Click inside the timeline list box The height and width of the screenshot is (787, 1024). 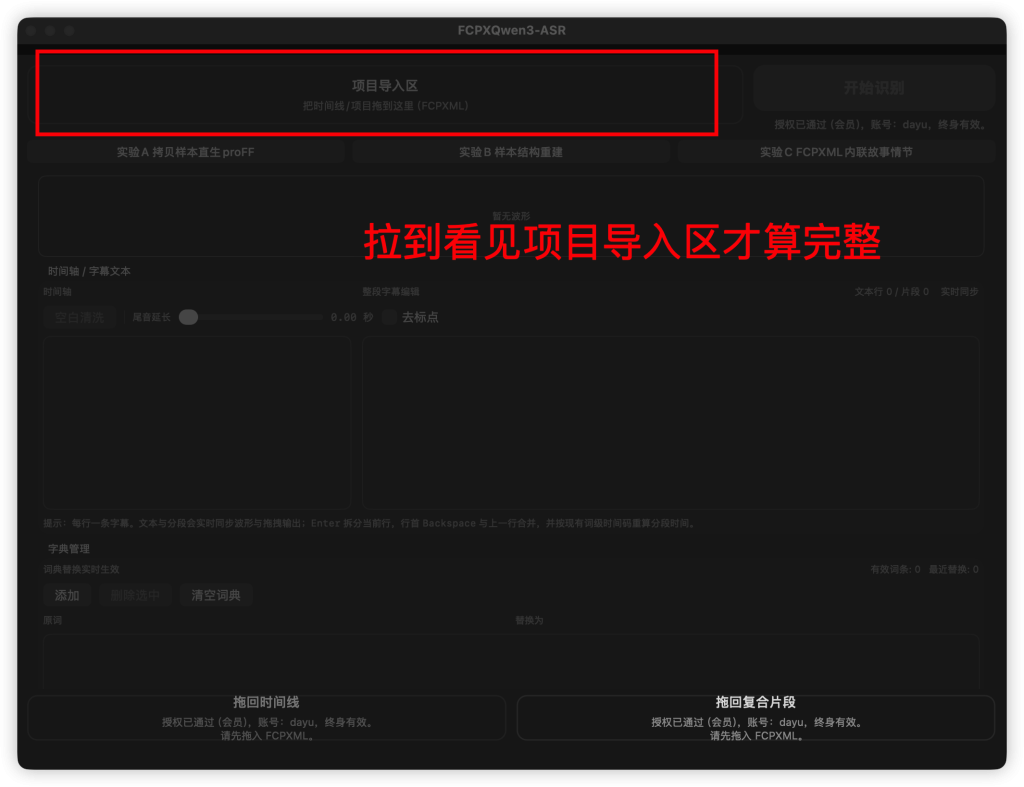coord(196,422)
